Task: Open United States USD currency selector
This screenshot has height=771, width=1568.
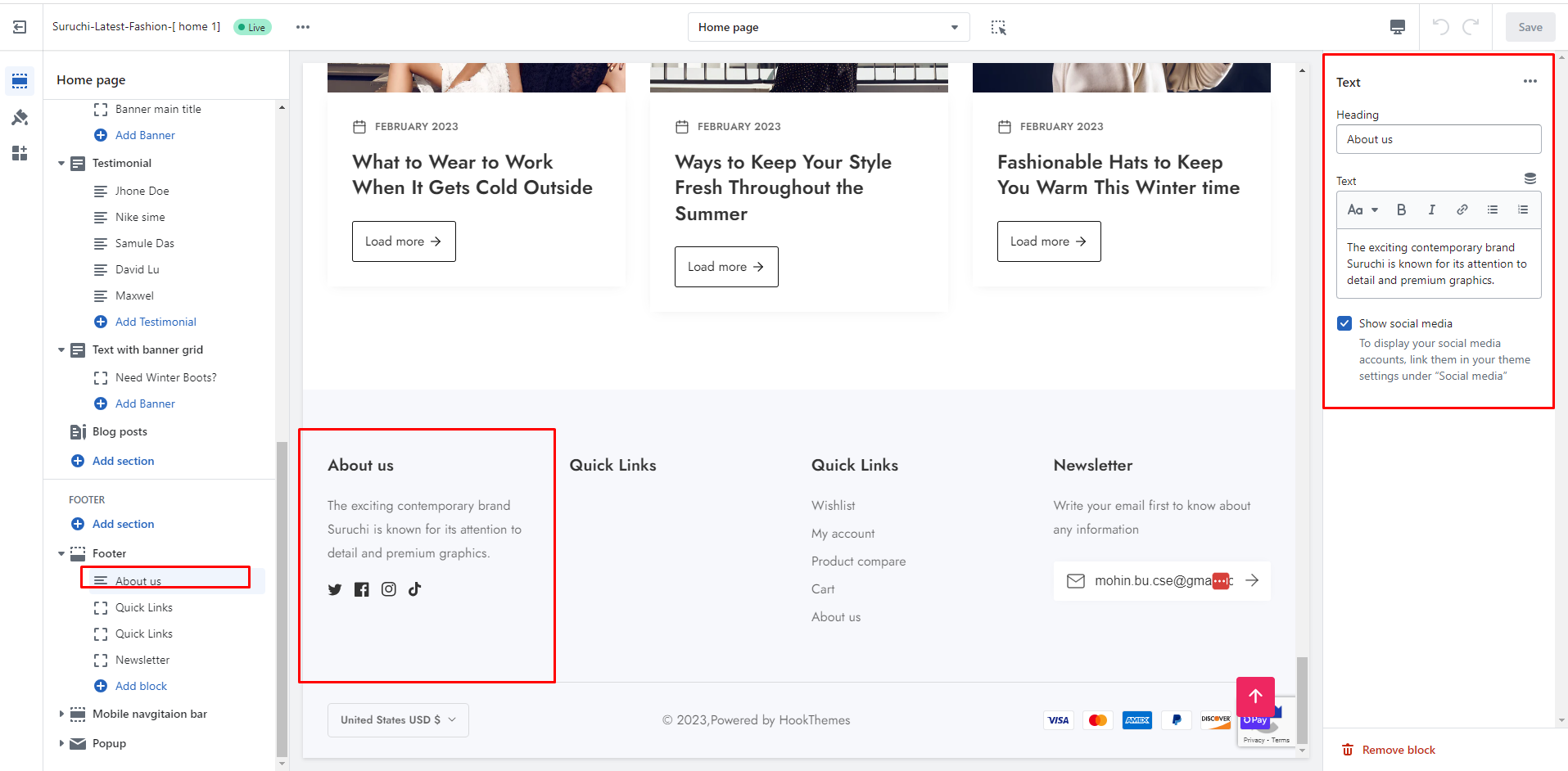Action: (x=398, y=720)
